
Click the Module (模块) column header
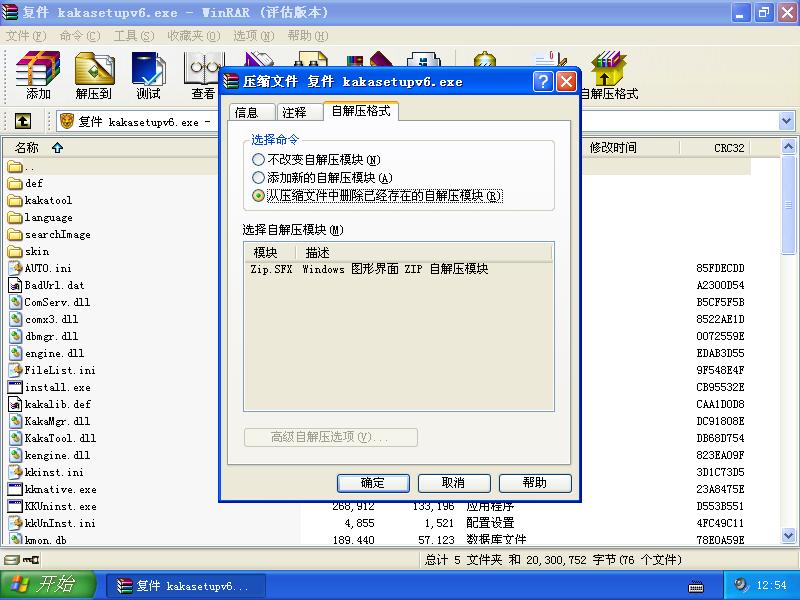coord(270,253)
